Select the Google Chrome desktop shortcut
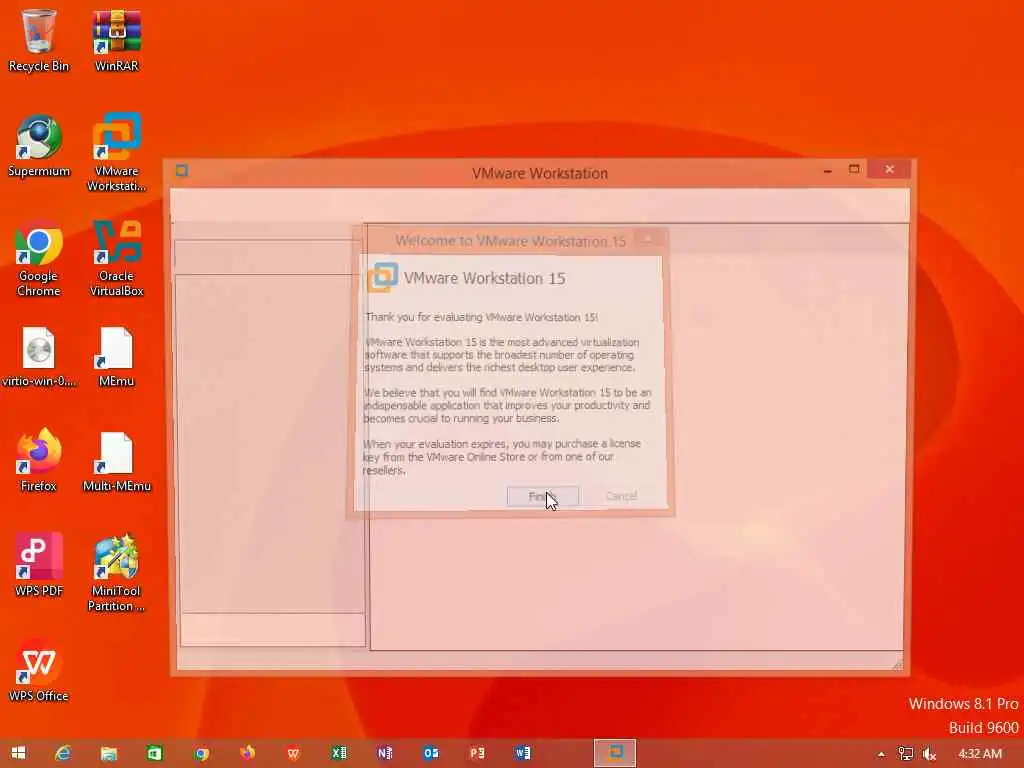 point(39,258)
